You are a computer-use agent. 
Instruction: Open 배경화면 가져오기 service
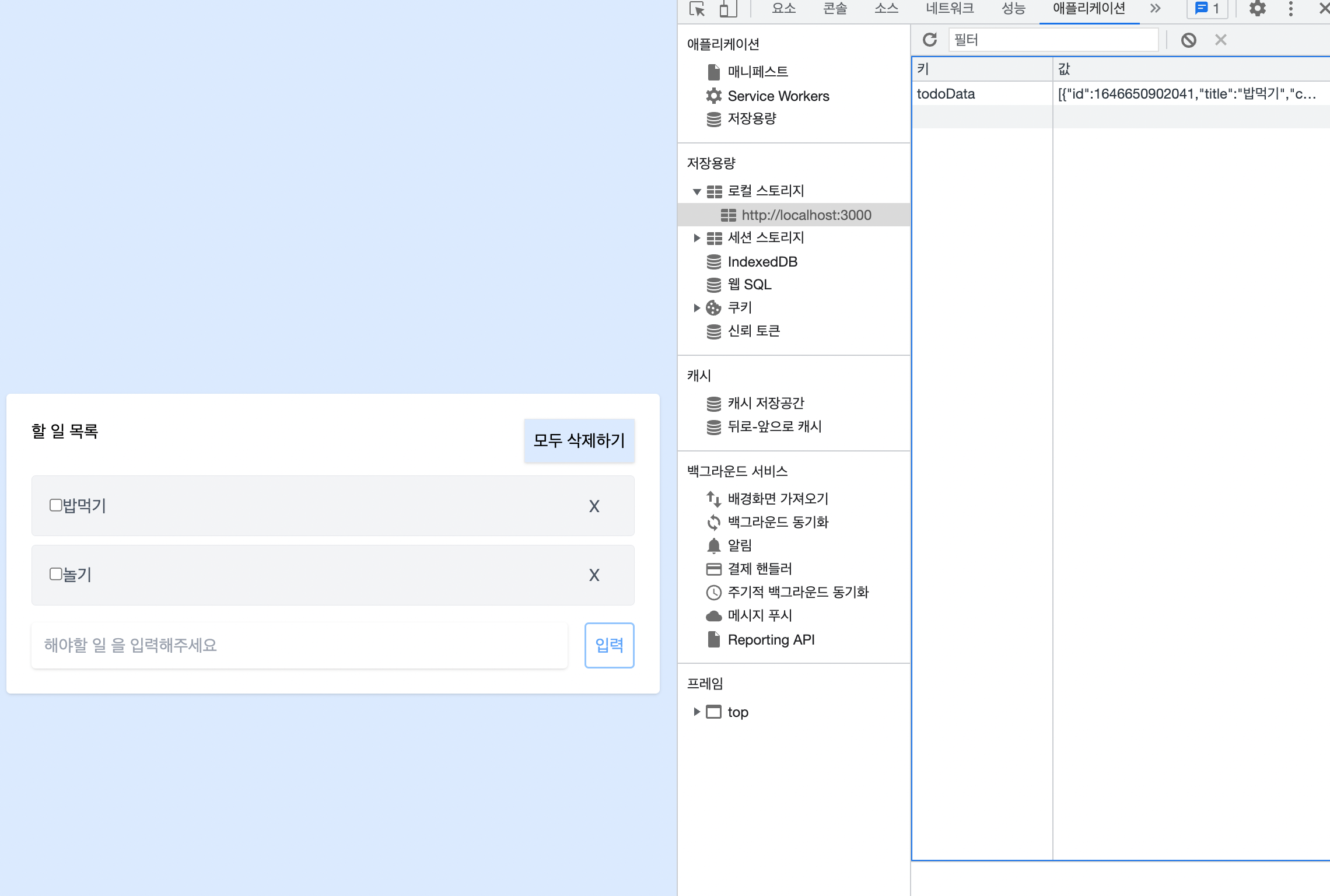tap(778, 499)
